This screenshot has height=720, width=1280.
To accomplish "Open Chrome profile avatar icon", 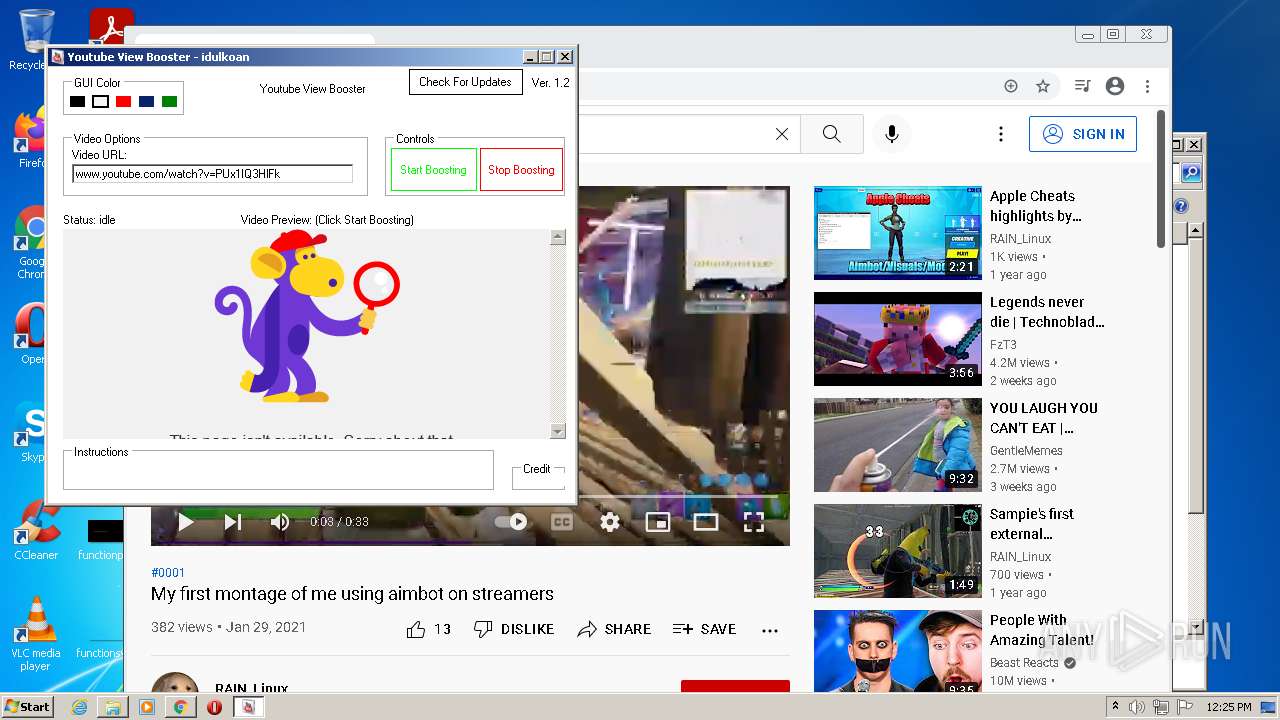I will 1115,86.
